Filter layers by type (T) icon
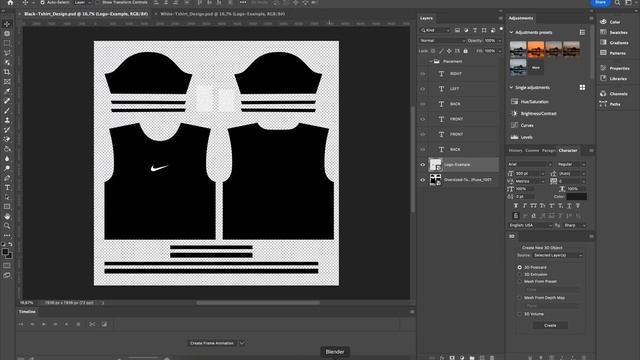The width and height of the screenshot is (640, 360). pos(475,30)
